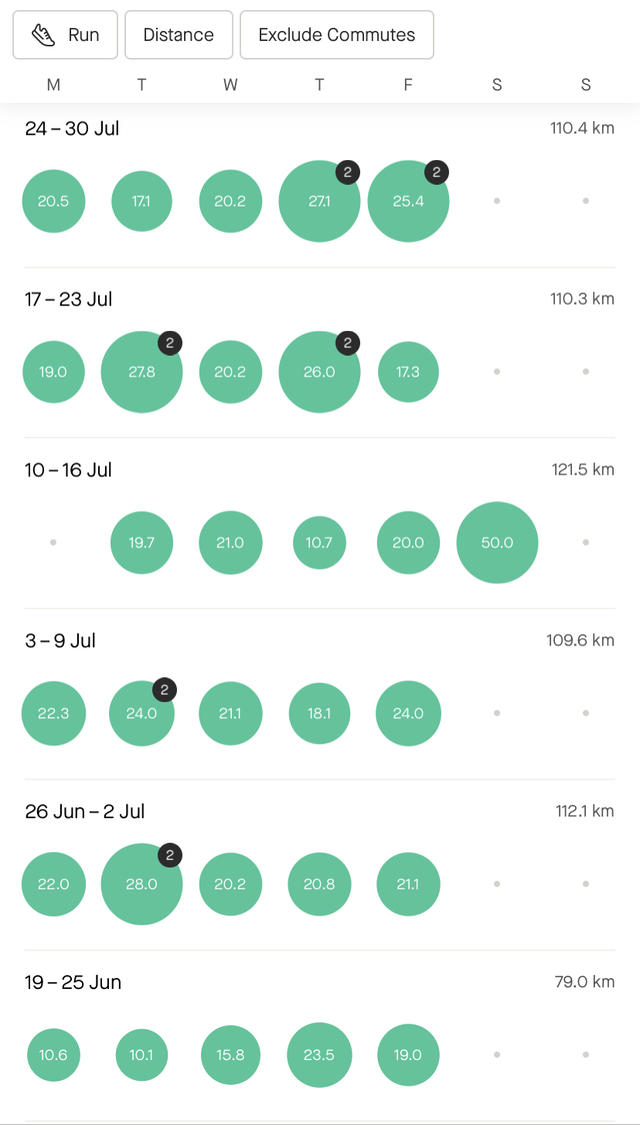Image resolution: width=640 pixels, height=1125 pixels.
Task: Tap the badge on the 28.0 bubble
Action: click(x=170, y=855)
